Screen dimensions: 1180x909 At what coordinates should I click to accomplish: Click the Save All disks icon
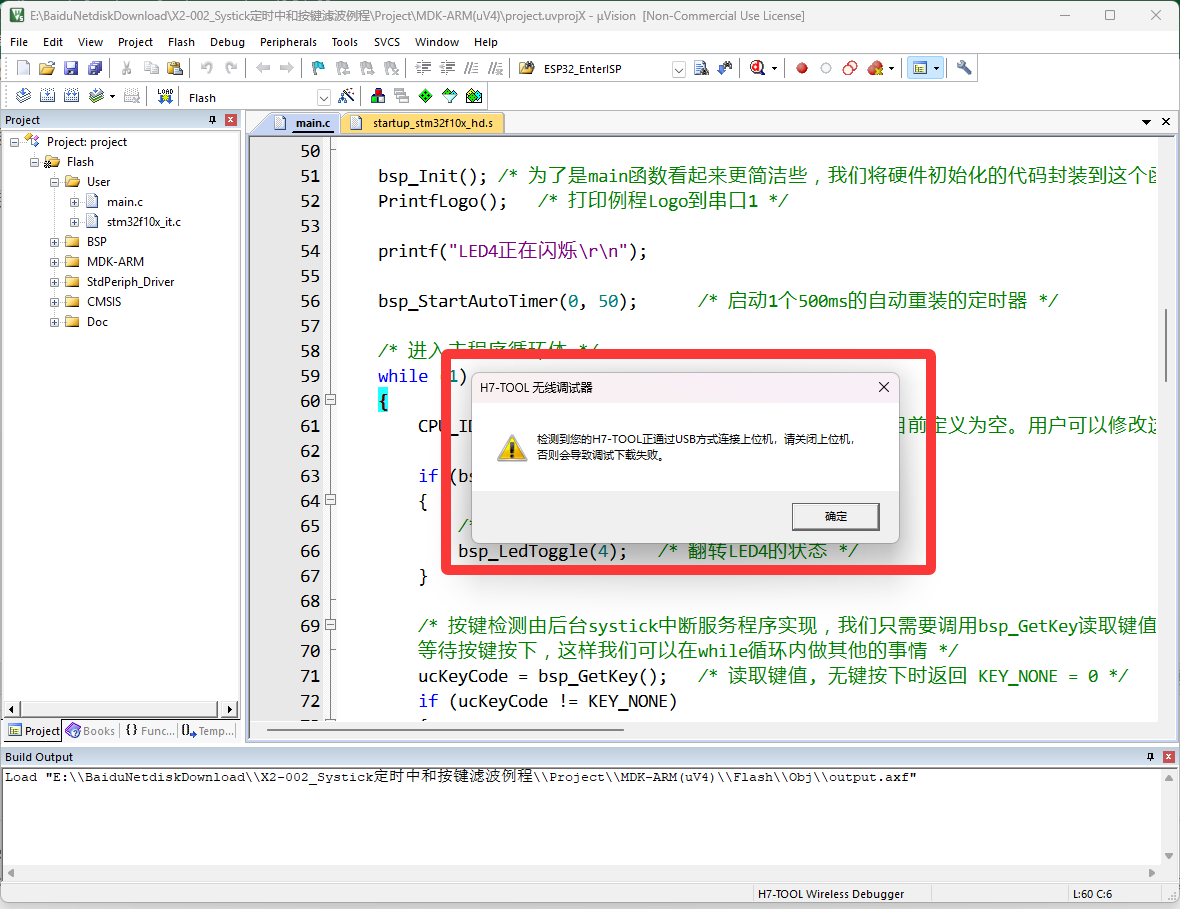click(95, 68)
